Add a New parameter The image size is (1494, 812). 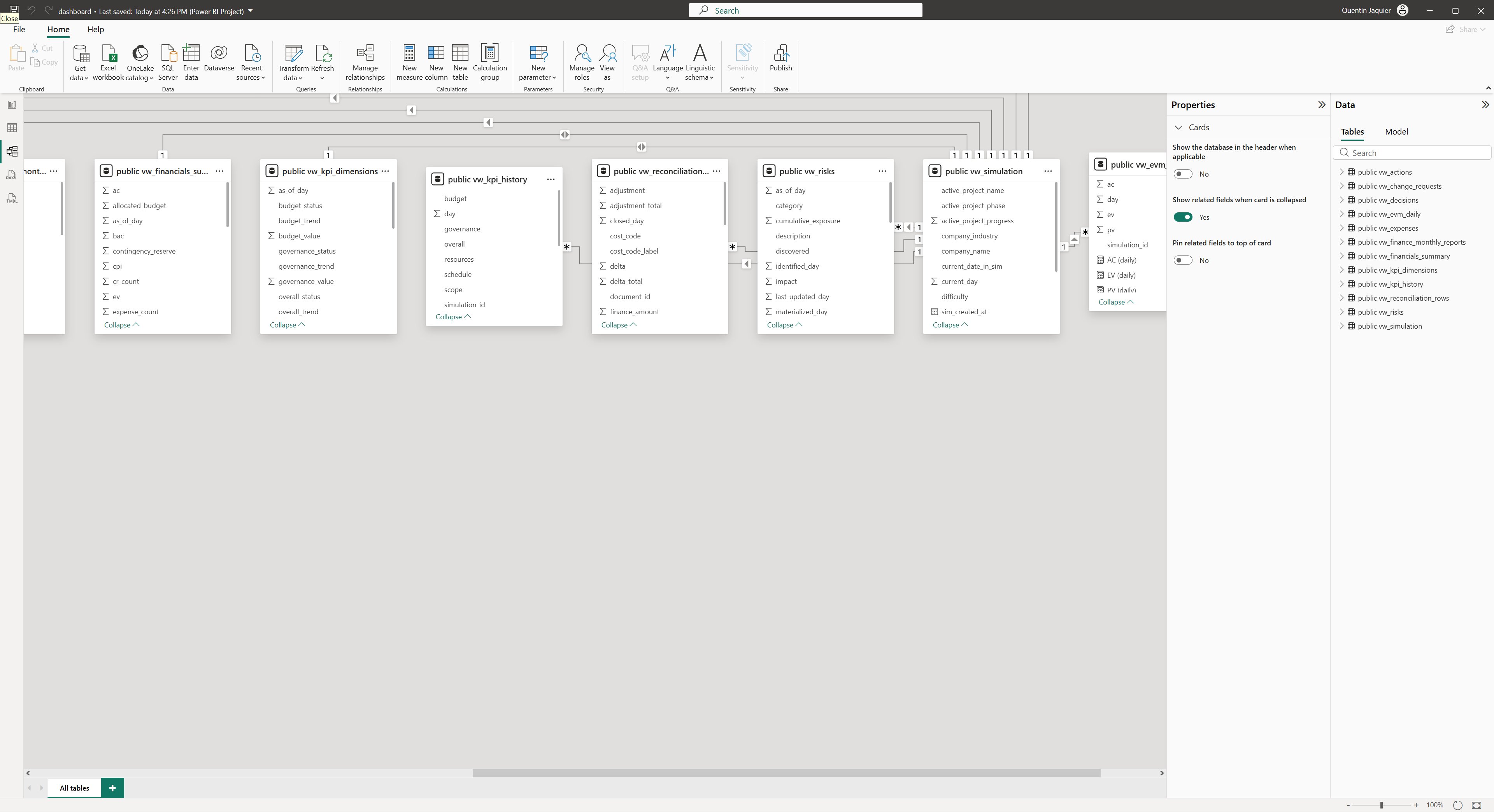pos(538,63)
